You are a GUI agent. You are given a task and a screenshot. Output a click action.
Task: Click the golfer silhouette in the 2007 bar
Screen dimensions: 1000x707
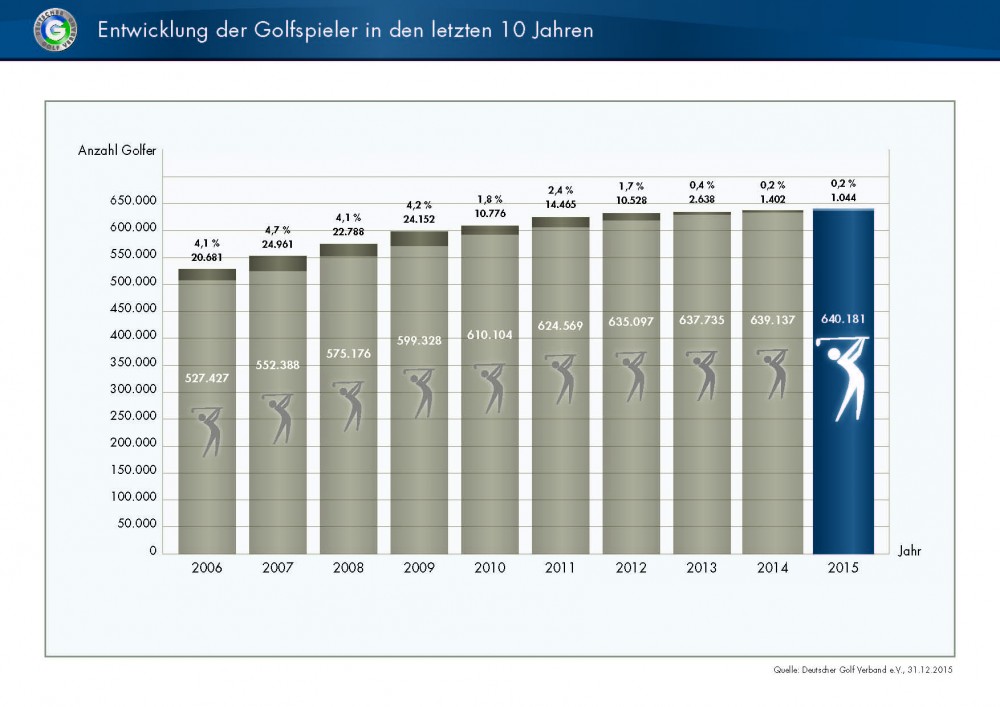point(279,418)
